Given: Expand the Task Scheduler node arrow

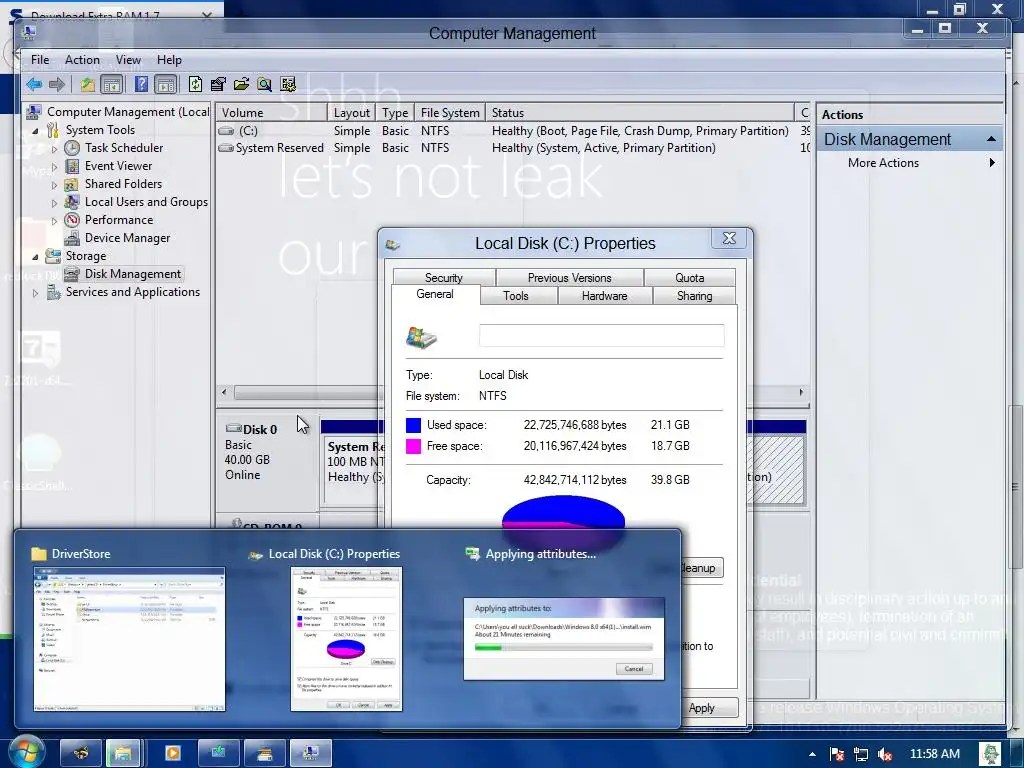Looking at the screenshot, I should point(54,149).
